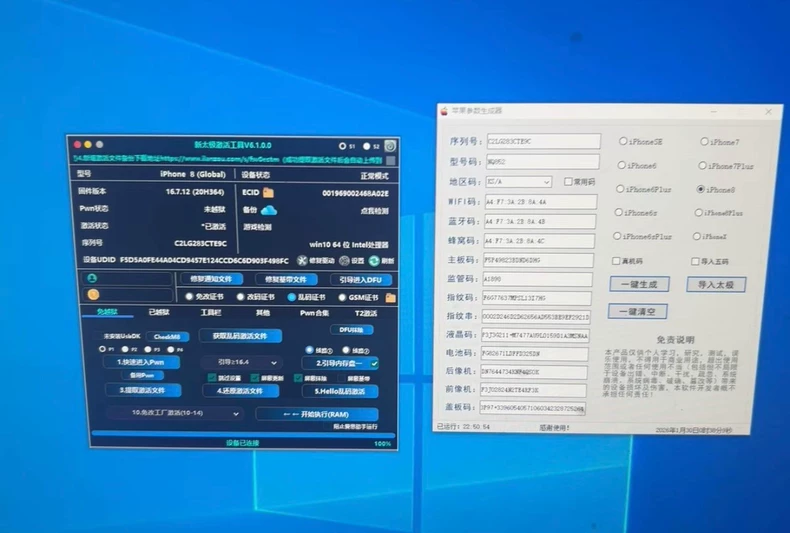The image size is (790, 533).
Task: Switch to the 其他 tab
Action: click(x=262, y=313)
